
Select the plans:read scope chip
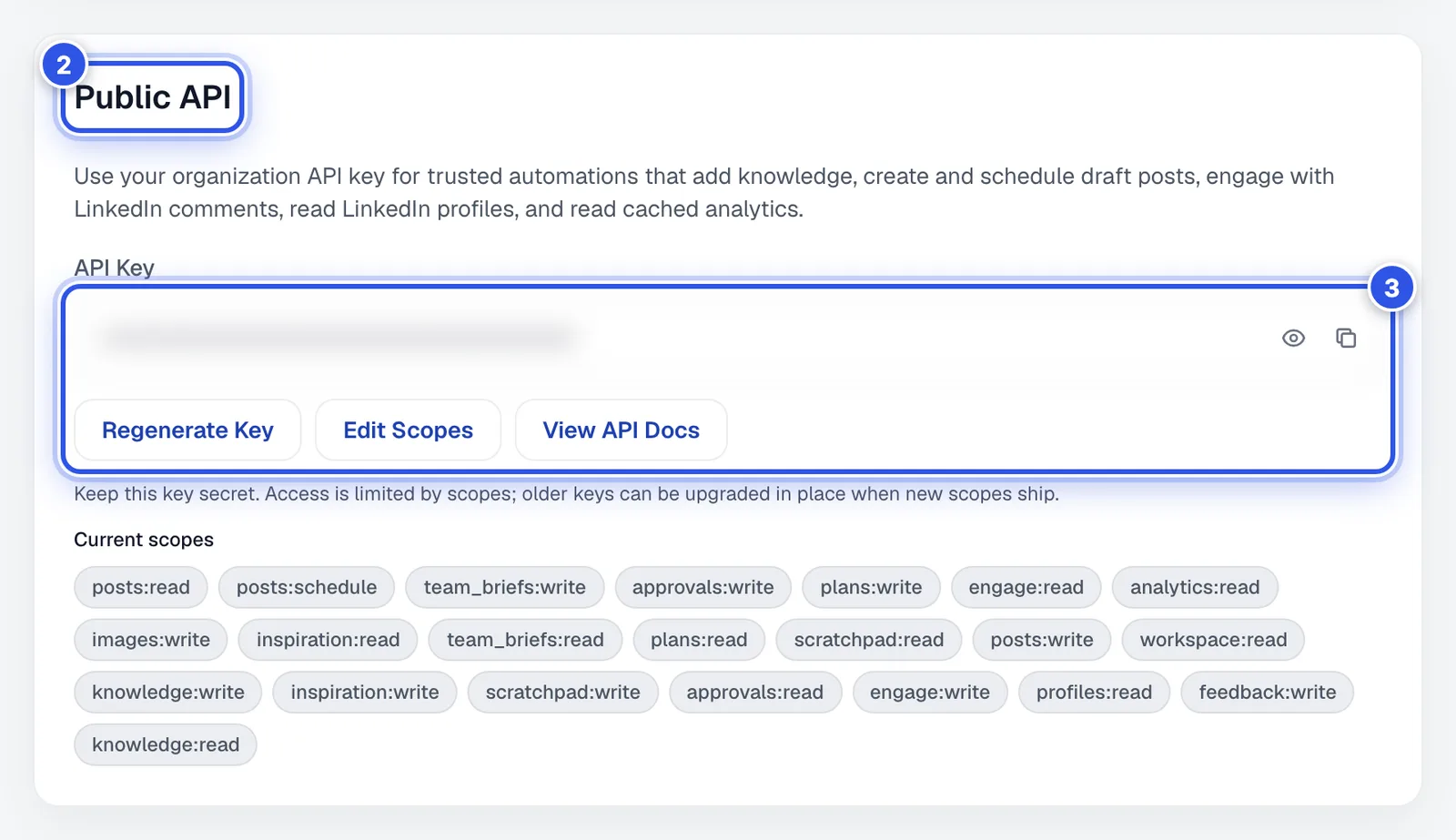pos(699,640)
